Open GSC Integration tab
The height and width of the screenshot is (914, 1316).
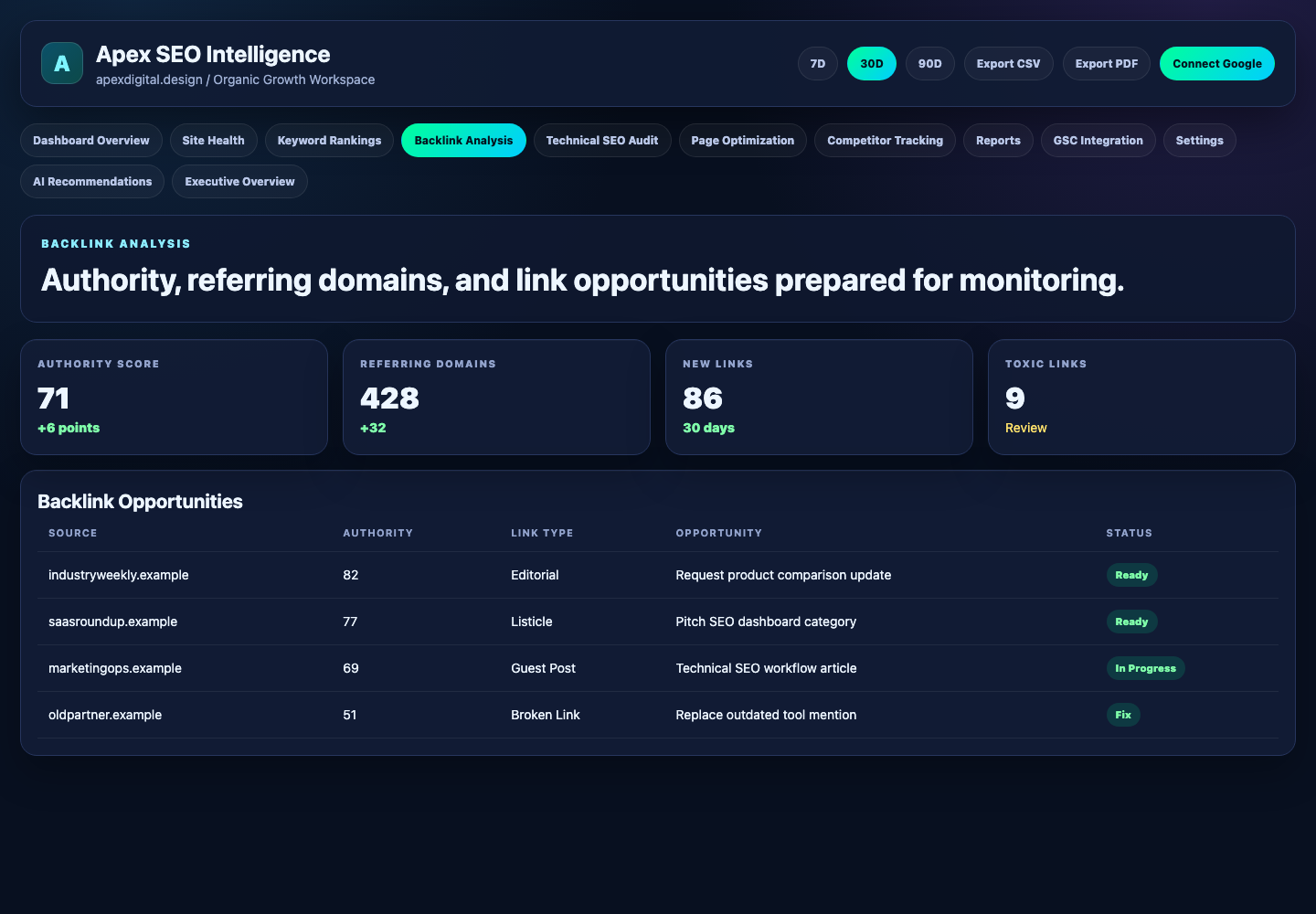point(1098,141)
